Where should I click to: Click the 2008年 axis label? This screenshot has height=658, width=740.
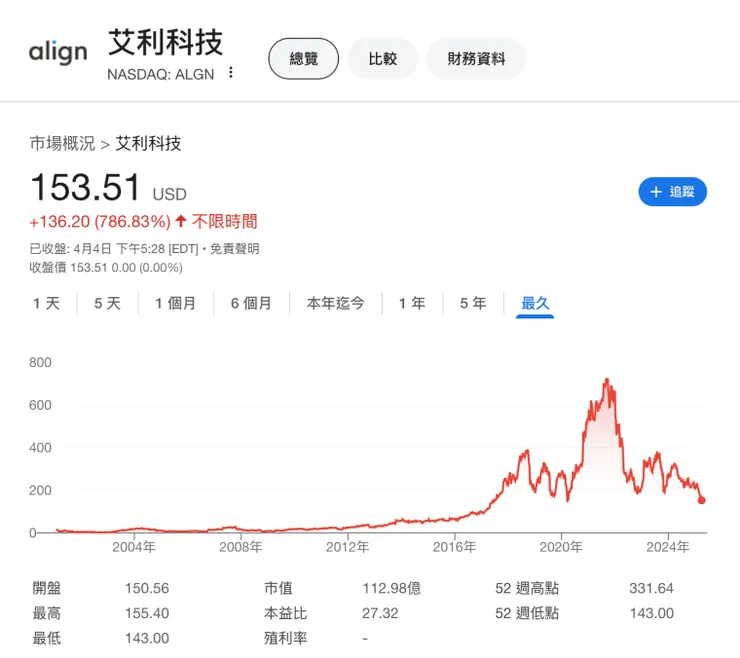tap(241, 547)
